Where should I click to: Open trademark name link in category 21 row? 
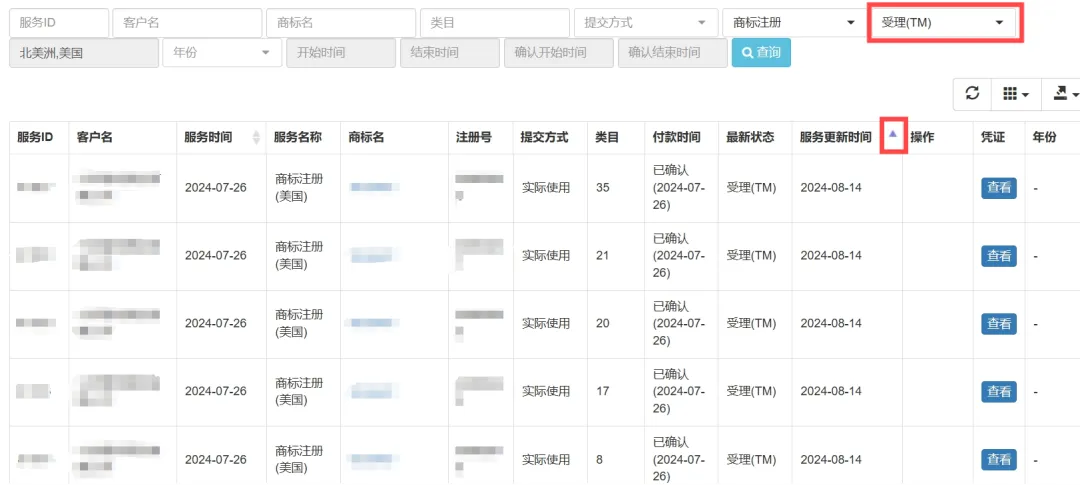(375, 256)
